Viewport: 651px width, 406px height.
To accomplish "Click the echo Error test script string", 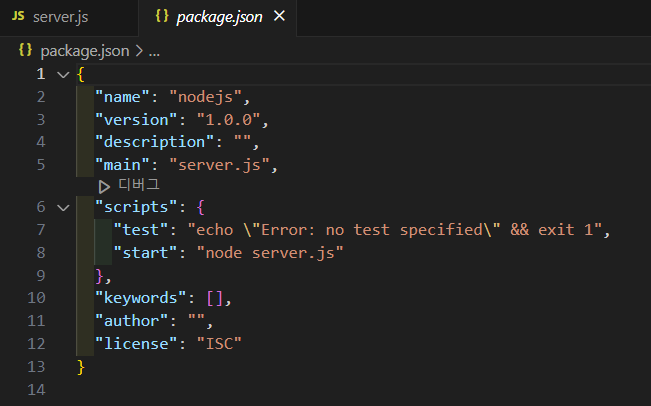I will click(395, 230).
